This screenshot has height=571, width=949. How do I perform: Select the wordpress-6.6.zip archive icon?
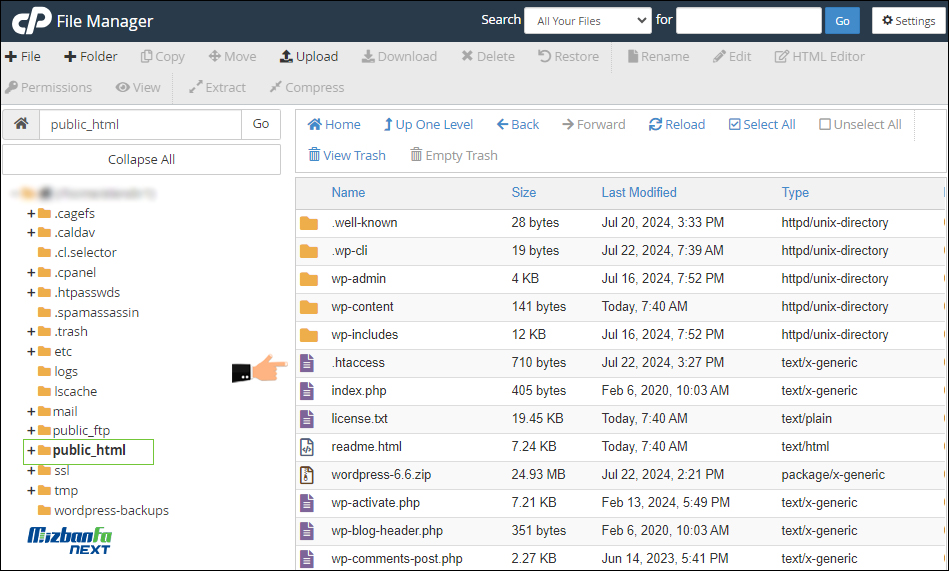point(307,475)
